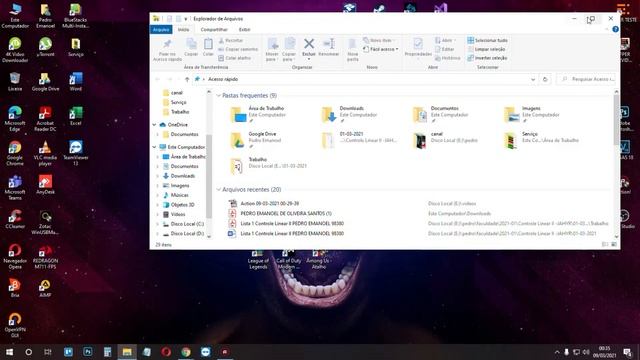The width and height of the screenshot is (640, 360).
Task: Click Fixar no Acesso rápido pin icon
Action: tap(167, 44)
